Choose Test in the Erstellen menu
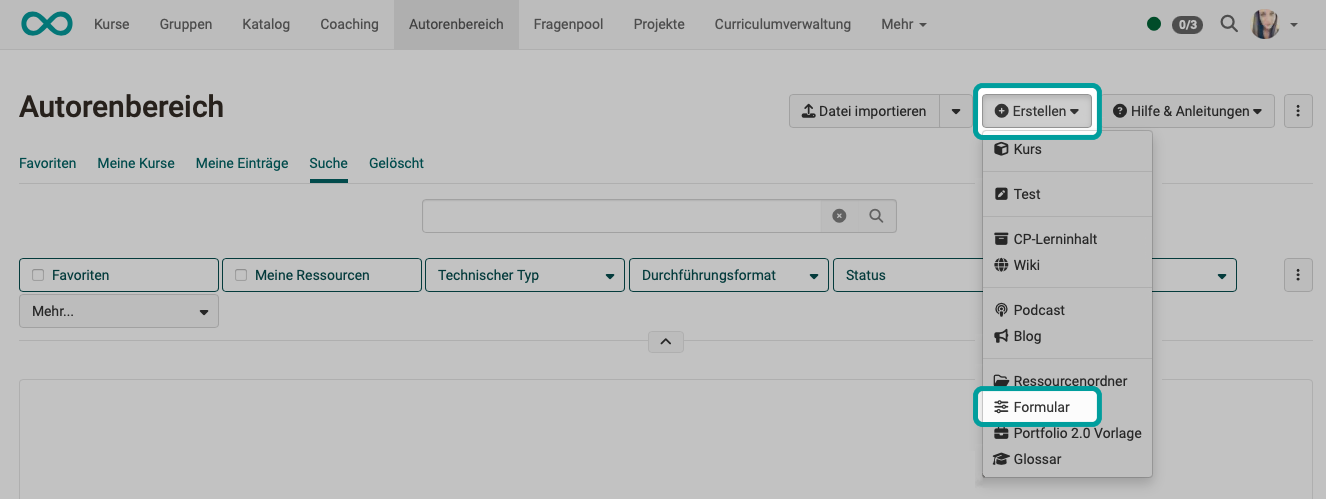The image size is (1326, 499). (x=1067, y=194)
